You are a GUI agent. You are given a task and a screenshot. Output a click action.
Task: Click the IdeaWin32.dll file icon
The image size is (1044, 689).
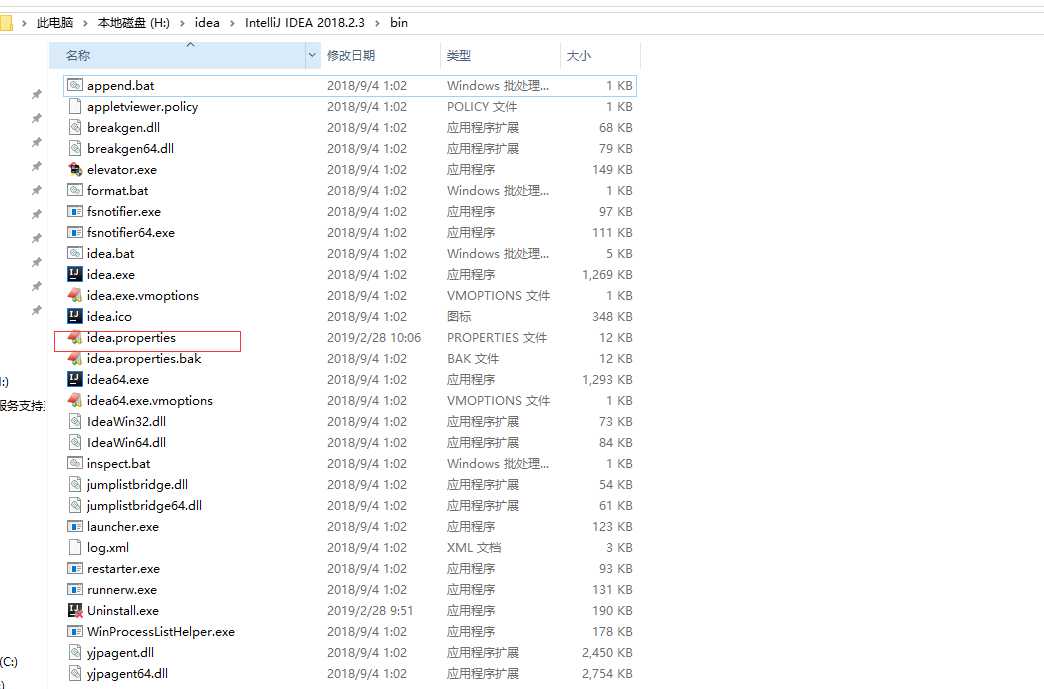coord(75,421)
